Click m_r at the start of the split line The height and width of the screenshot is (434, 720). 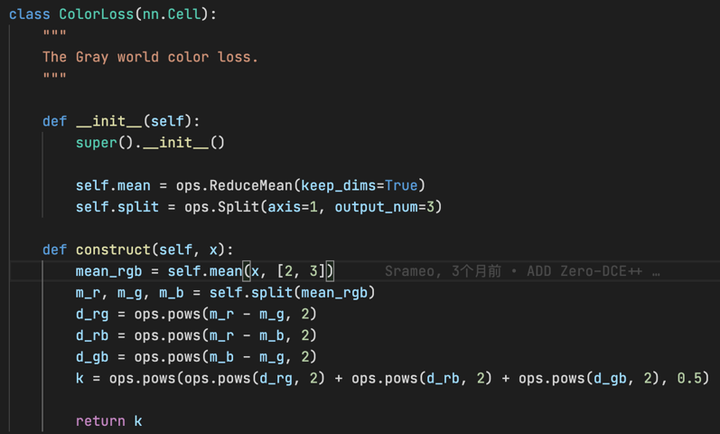pyautogui.click(x=88, y=292)
